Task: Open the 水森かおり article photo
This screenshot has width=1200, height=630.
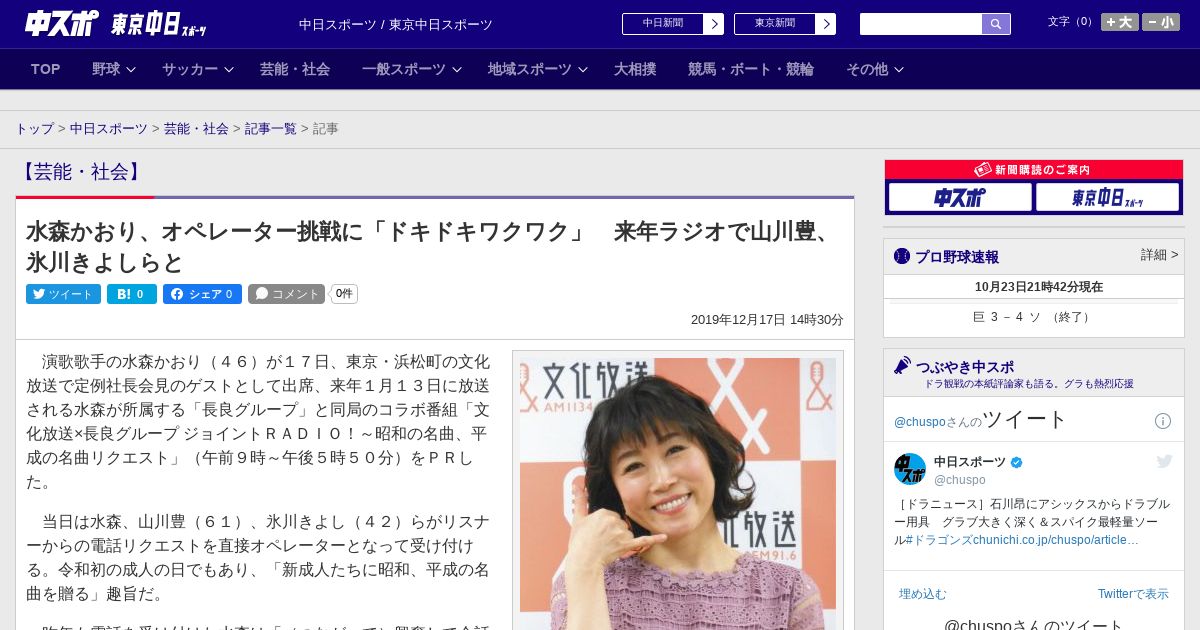Action: 678,494
